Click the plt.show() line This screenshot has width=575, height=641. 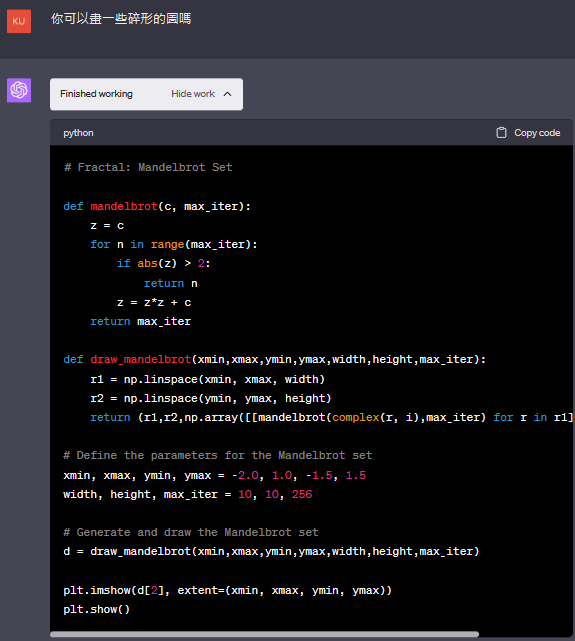(96, 610)
